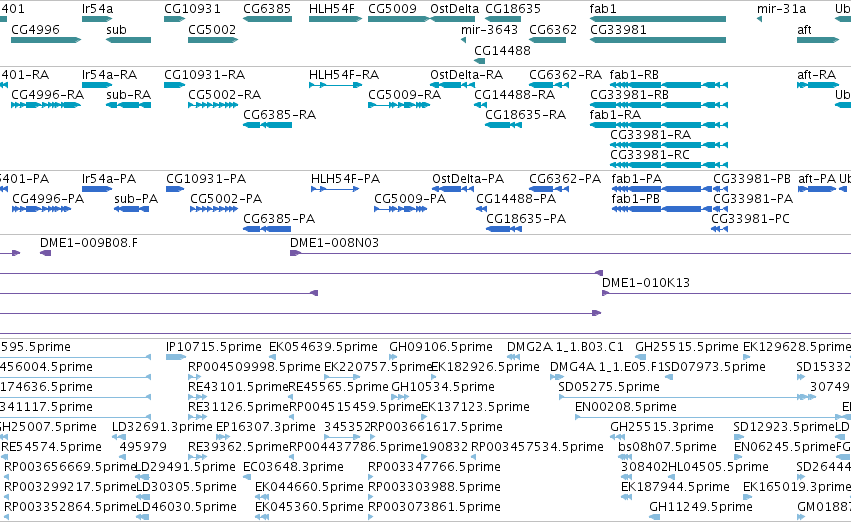Click EST label RP004509998.5prime
This screenshot has height=522, width=851.
pyautogui.click(x=254, y=367)
